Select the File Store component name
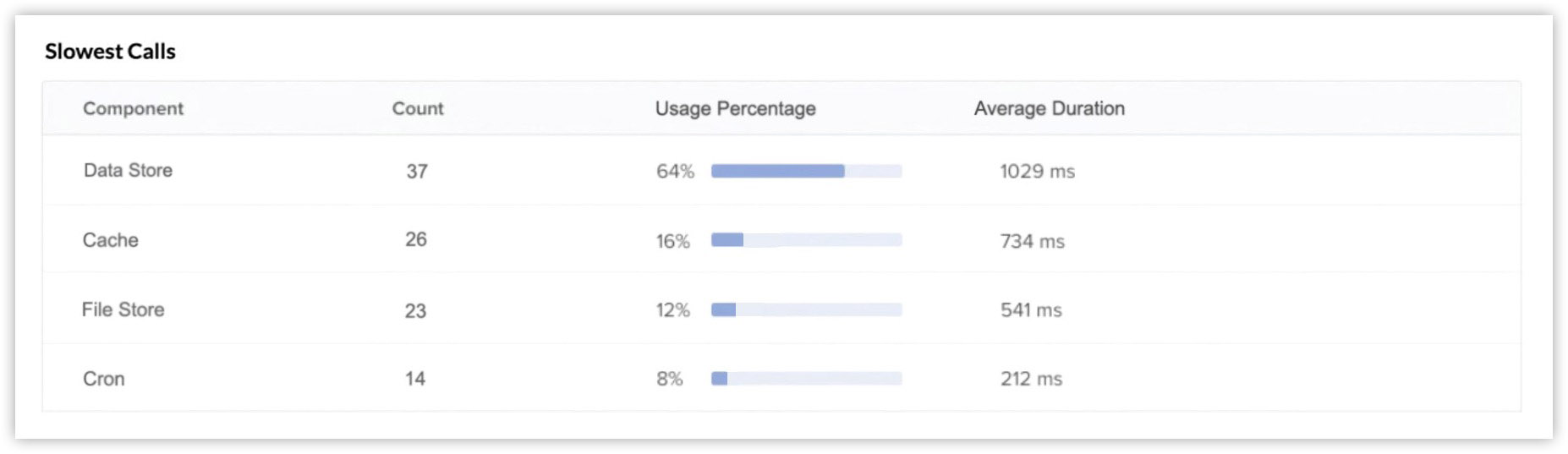The image size is (1568, 454). 123,309
